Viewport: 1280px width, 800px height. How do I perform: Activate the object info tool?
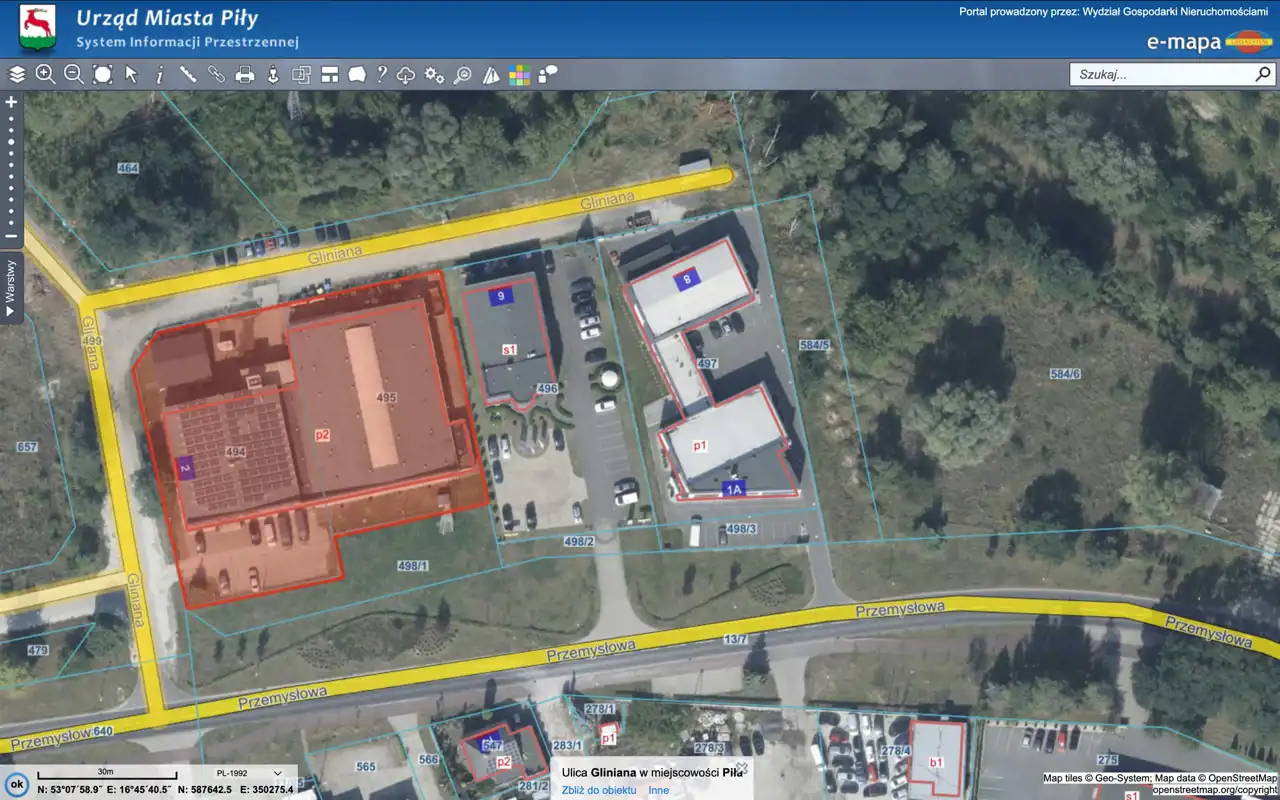coord(159,74)
